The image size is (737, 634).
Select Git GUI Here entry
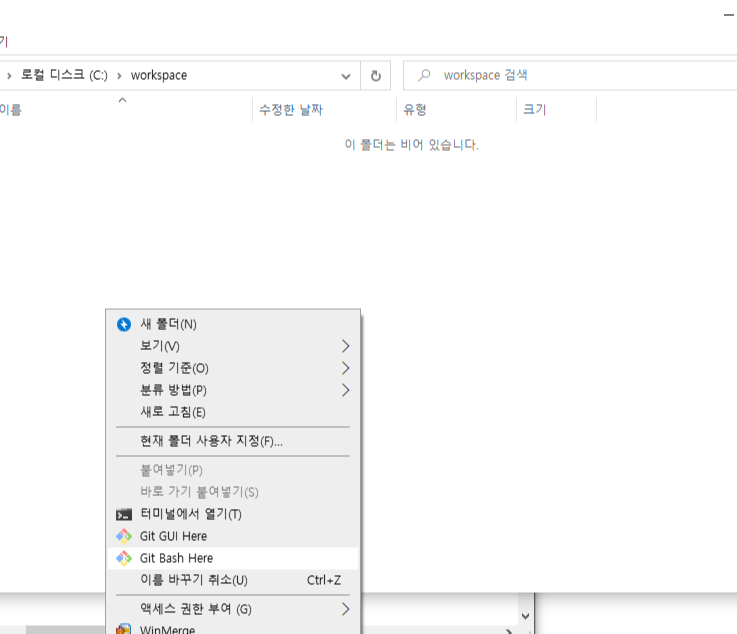pos(233,536)
